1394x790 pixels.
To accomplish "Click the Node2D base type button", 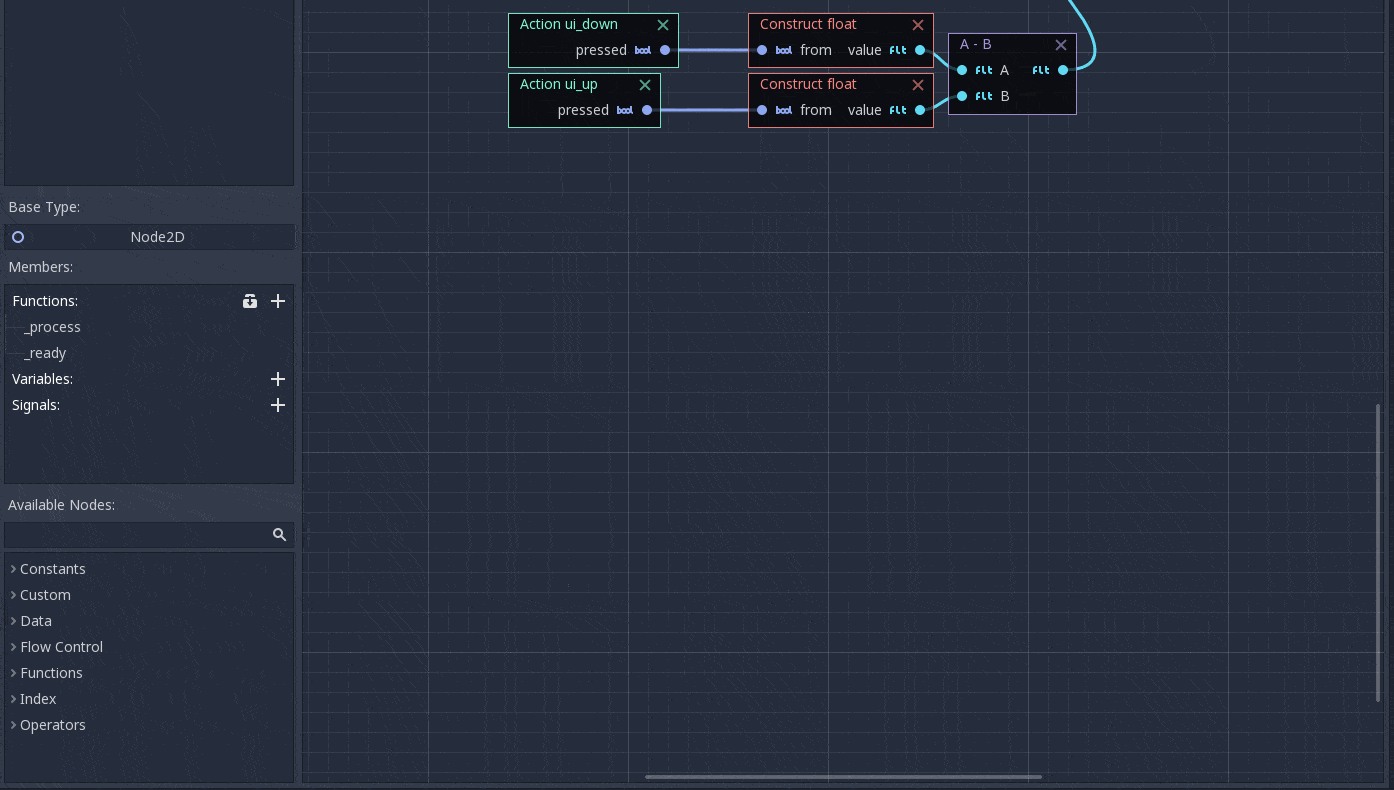I will pos(149,237).
